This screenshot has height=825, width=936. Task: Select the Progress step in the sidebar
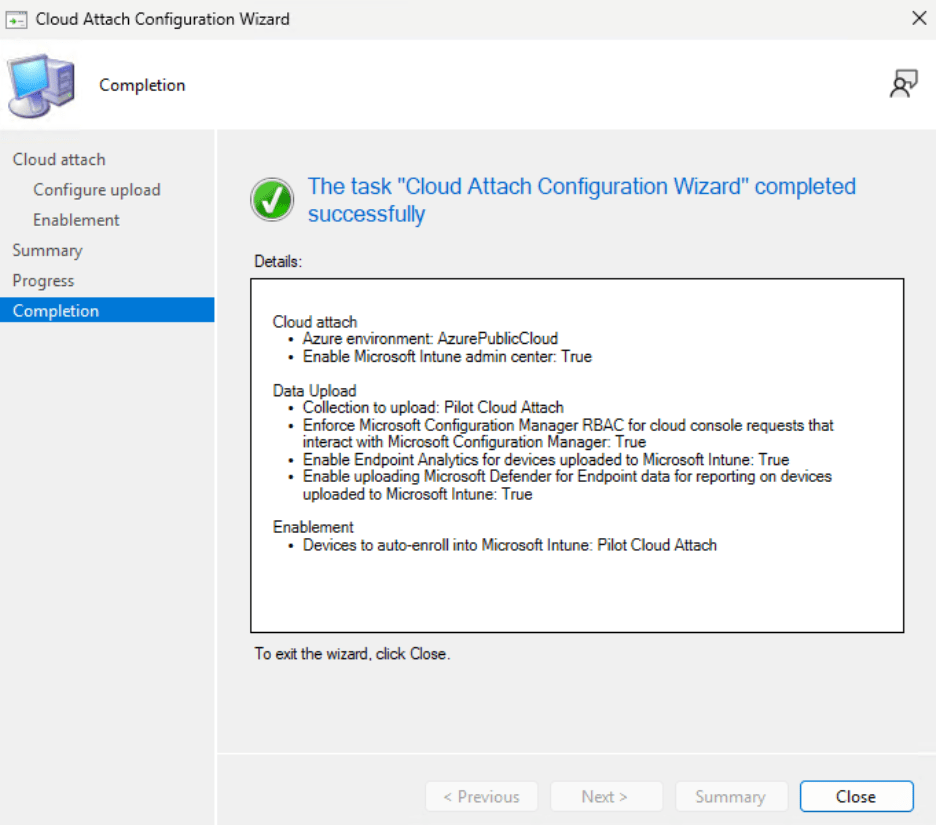coord(43,280)
